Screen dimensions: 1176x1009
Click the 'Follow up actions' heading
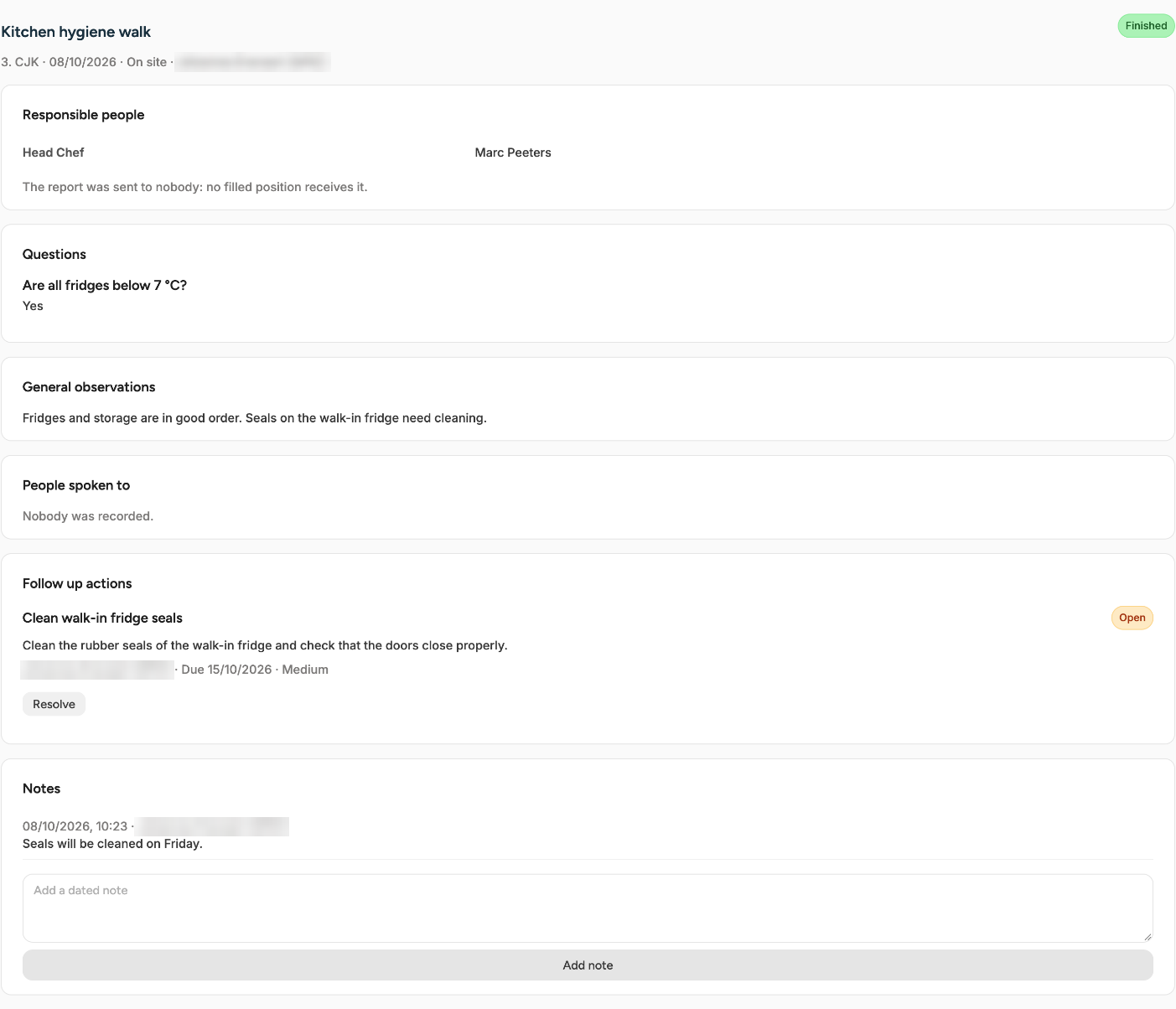coord(77,584)
